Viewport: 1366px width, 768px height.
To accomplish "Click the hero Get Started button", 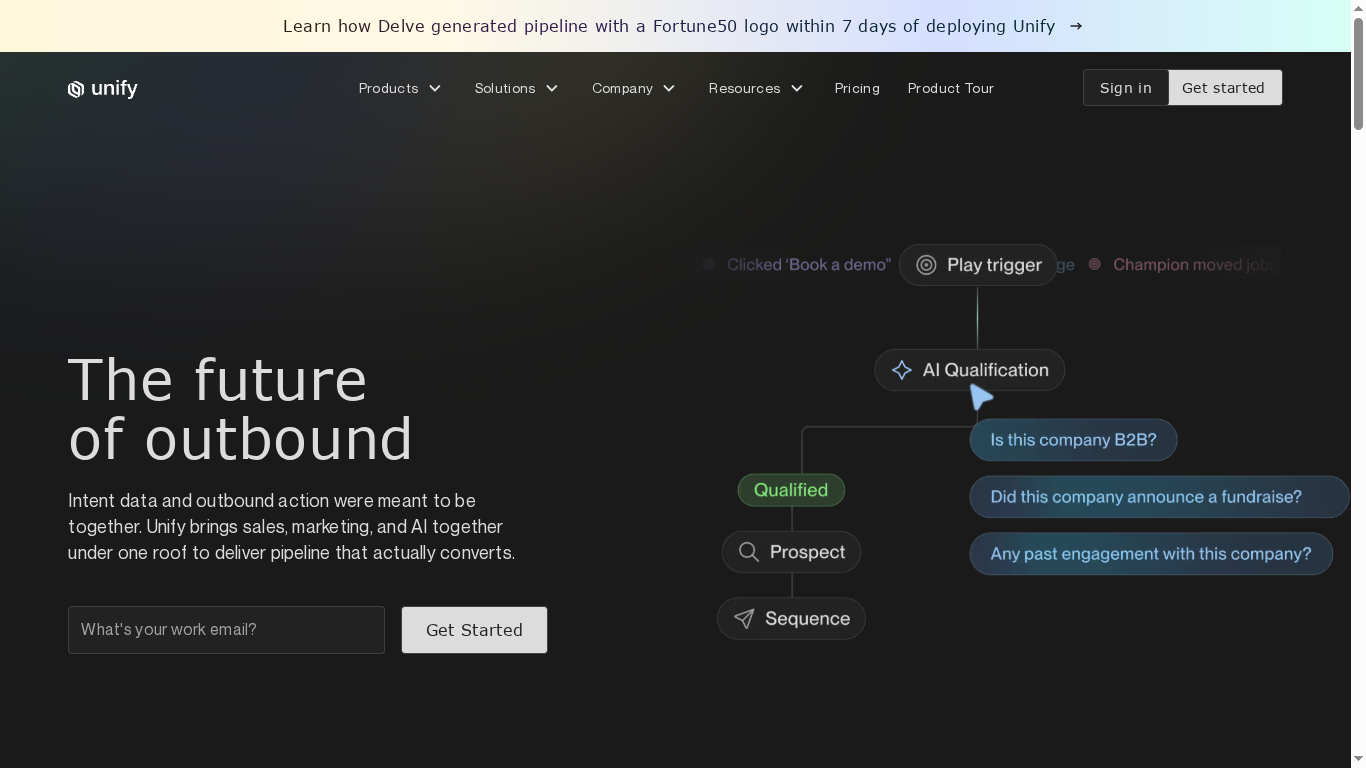I will pyautogui.click(x=474, y=630).
